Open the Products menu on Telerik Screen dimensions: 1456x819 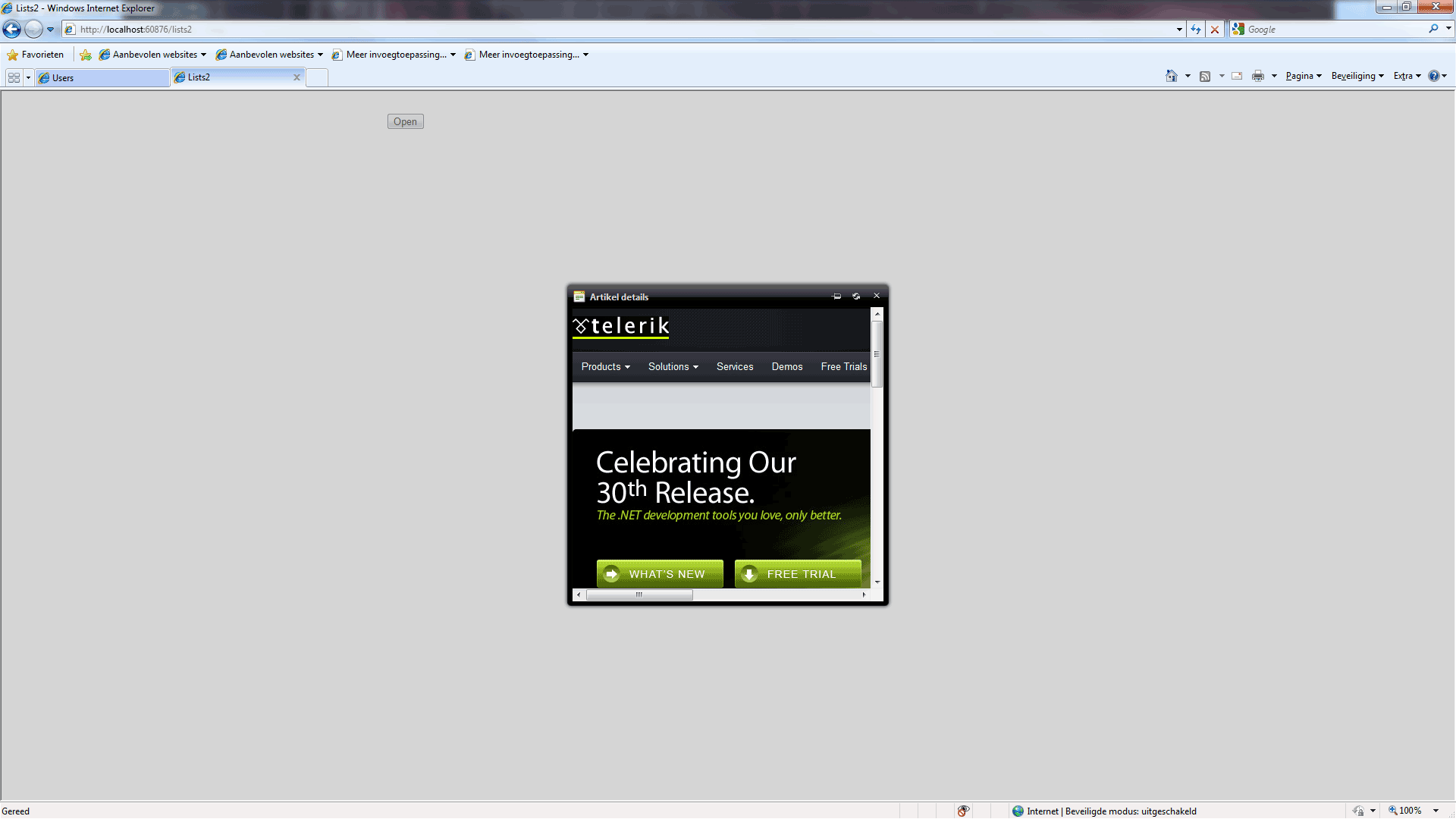click(x=605, y=366)
